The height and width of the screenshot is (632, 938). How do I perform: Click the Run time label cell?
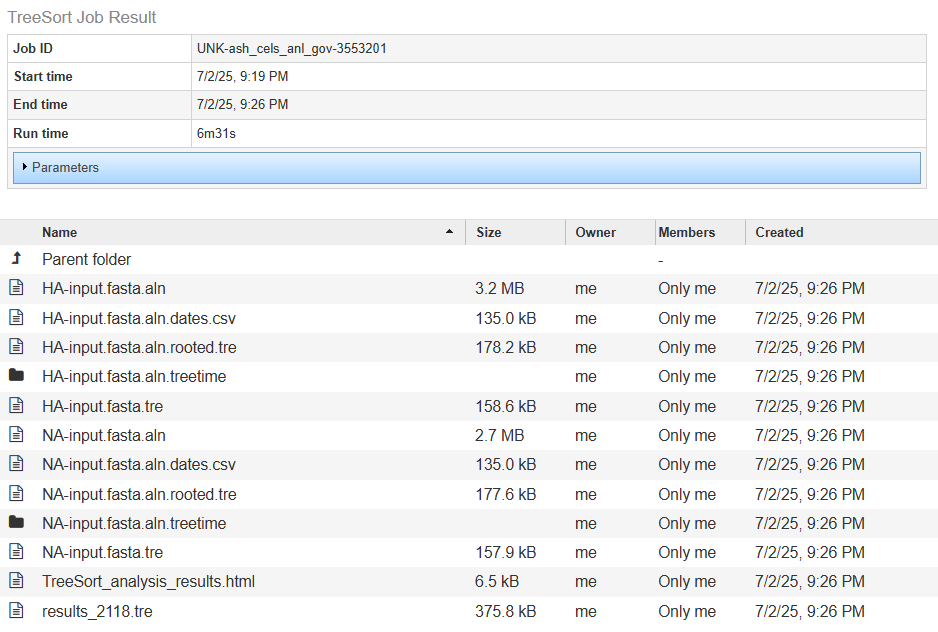pos(99,133)
